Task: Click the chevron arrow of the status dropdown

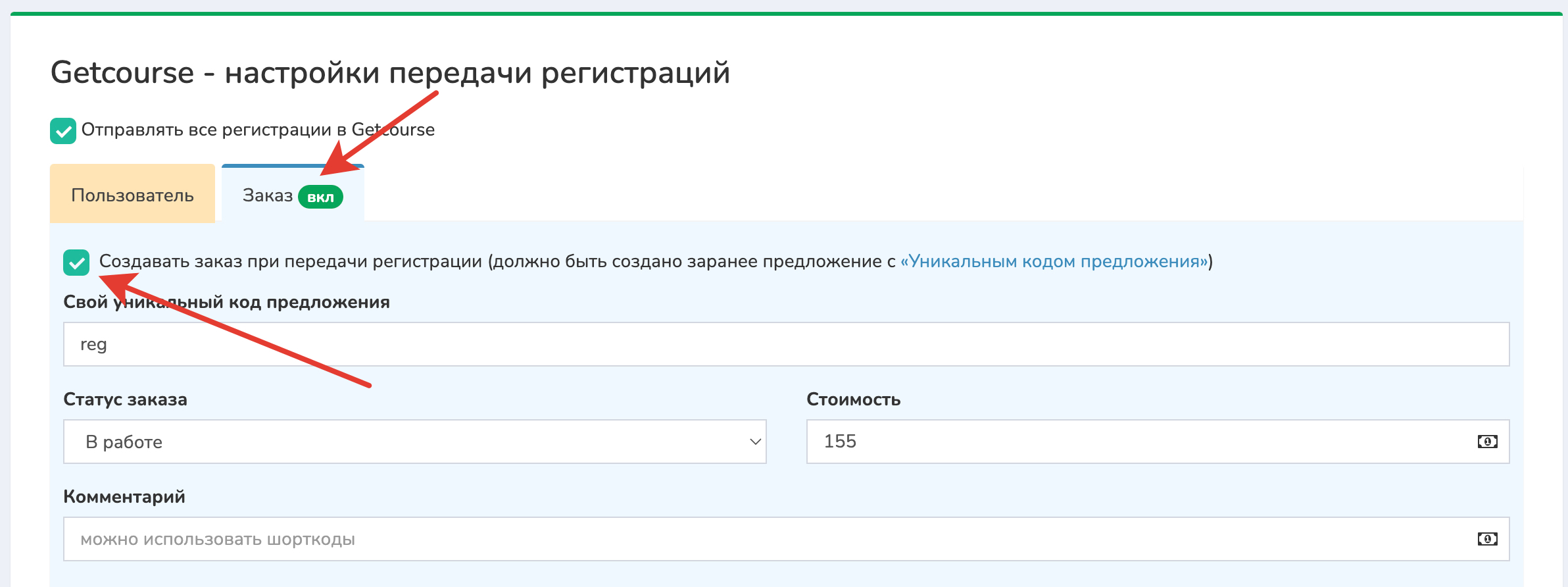Action: click(x=755, y=442)
